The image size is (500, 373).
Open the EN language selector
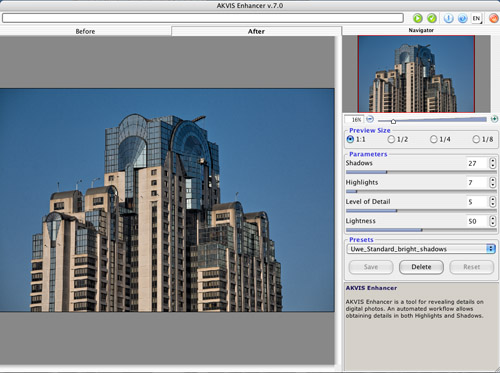click(x=477, y=18)
